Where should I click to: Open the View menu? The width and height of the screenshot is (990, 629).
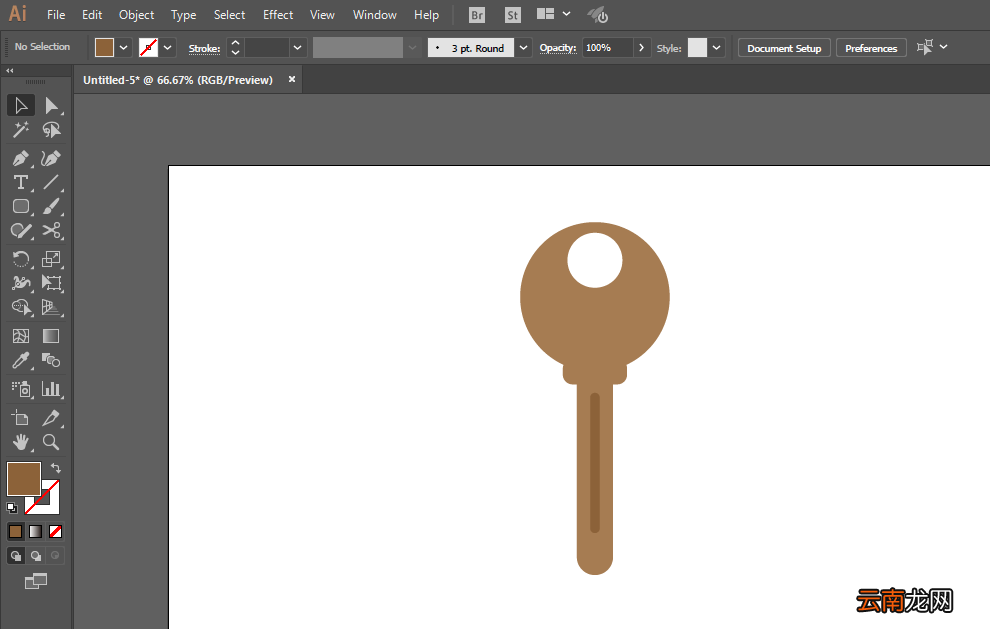322,15
